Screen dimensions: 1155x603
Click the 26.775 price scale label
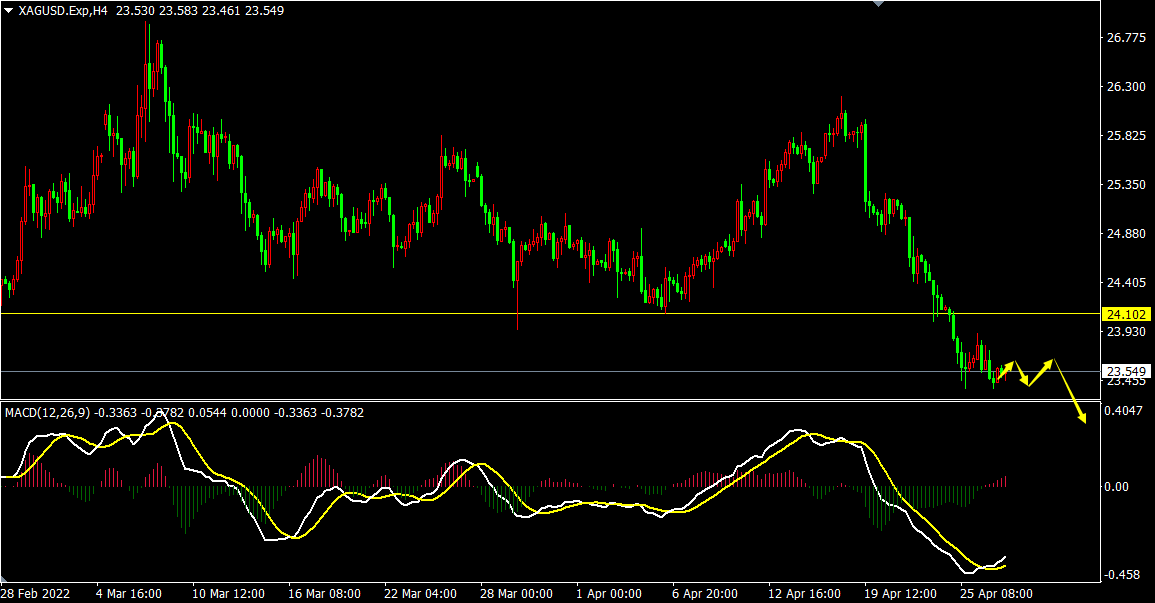click(1126, 38)
